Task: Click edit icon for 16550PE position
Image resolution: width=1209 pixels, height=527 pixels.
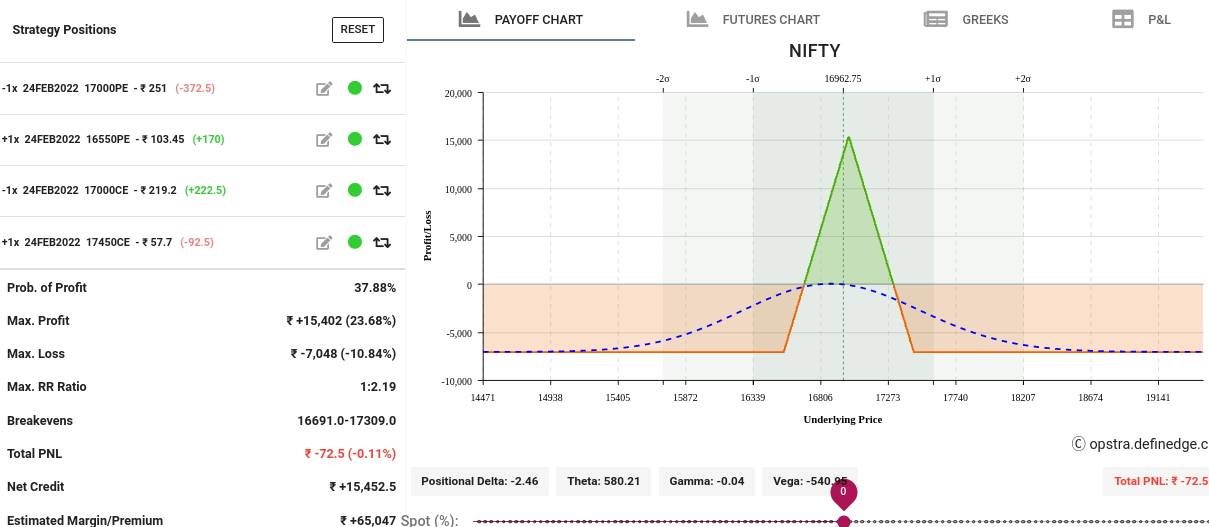Action: pyautogui.click(x=324, y=140)
